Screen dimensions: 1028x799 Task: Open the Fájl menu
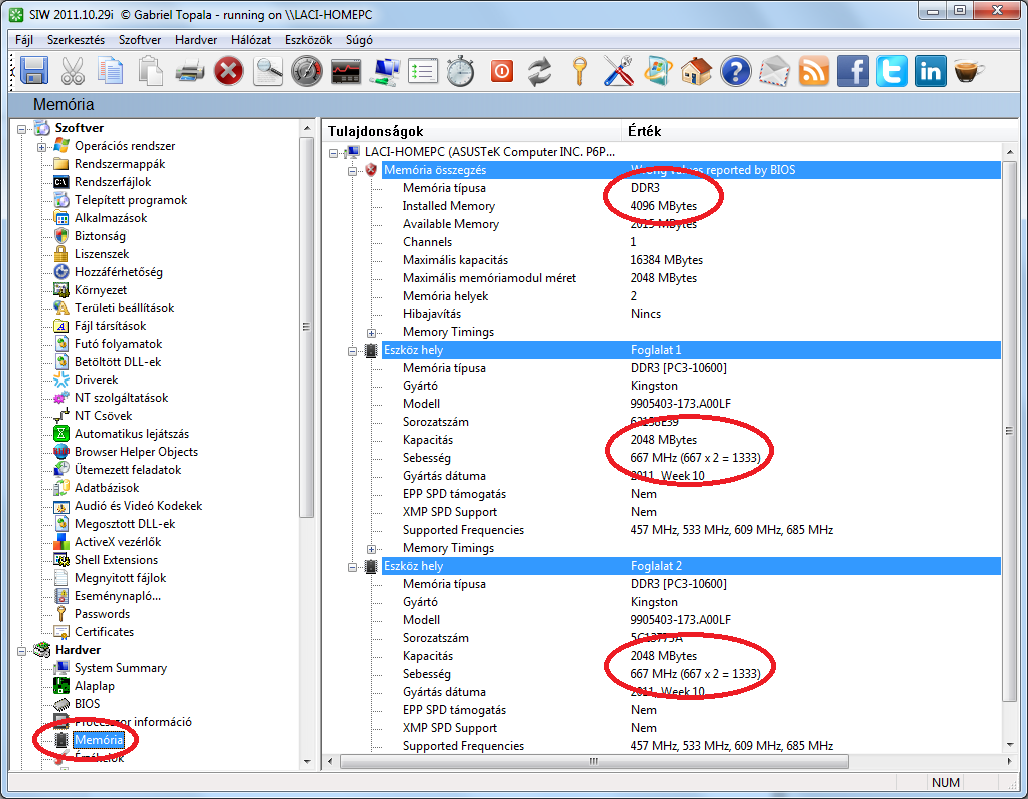click(x=24, y=40)
